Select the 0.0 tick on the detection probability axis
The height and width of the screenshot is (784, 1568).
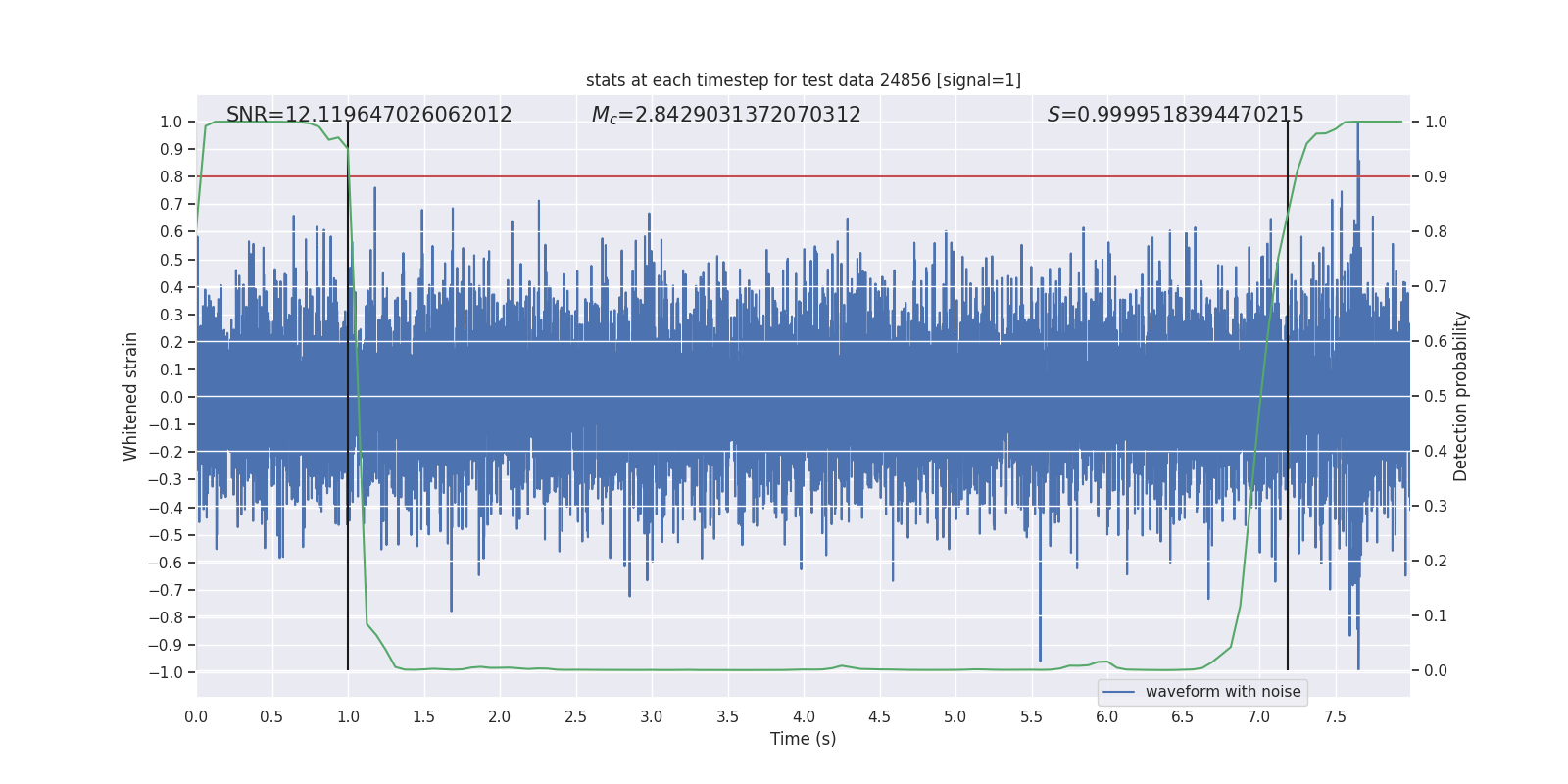[x=1436, y=671]
